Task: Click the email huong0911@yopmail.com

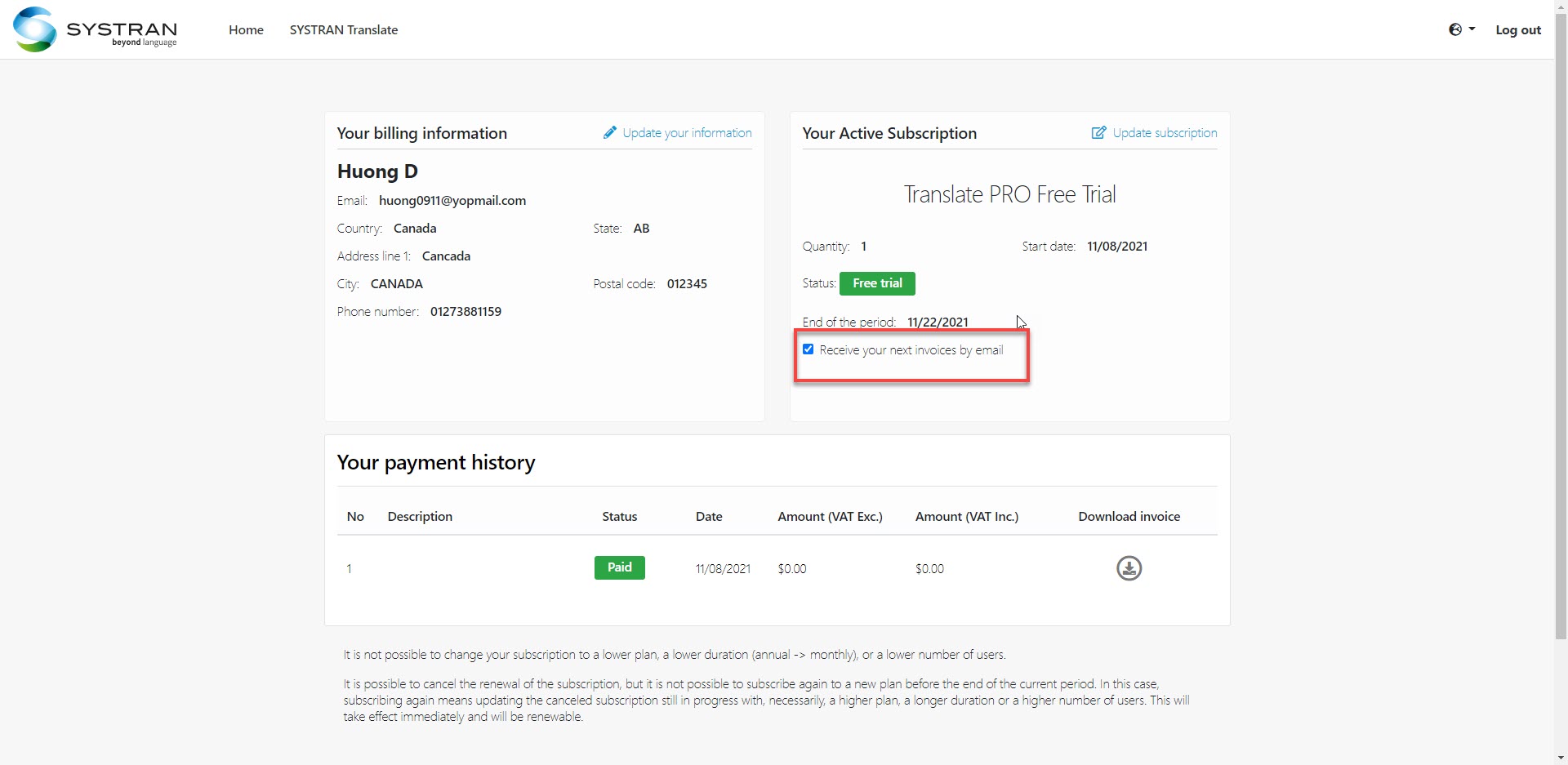Action: pyautogui.click(x=452, y=200)
